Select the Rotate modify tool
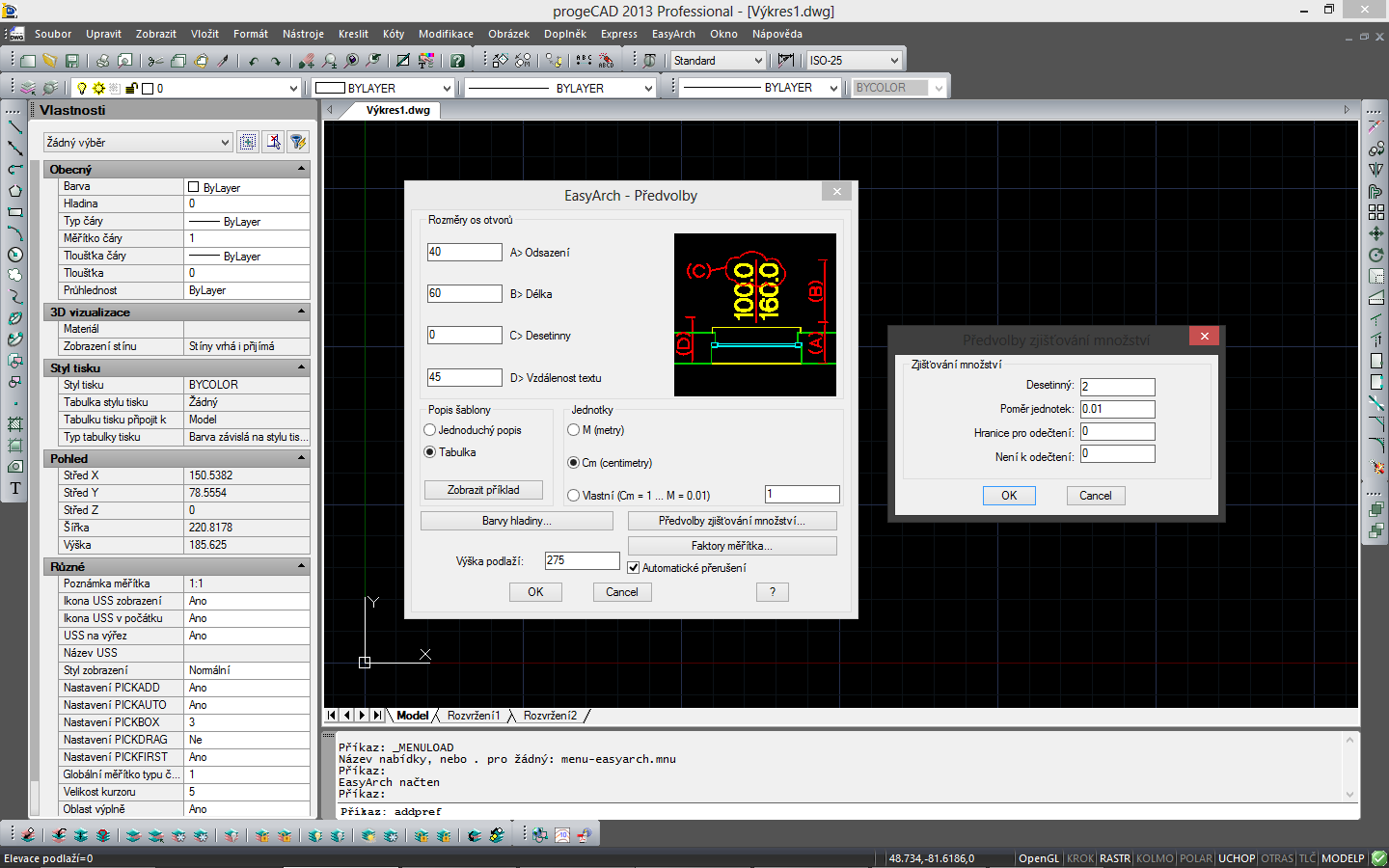Image resolution: width=1389 pixels, height=868 pixels. pos(1376,255)
